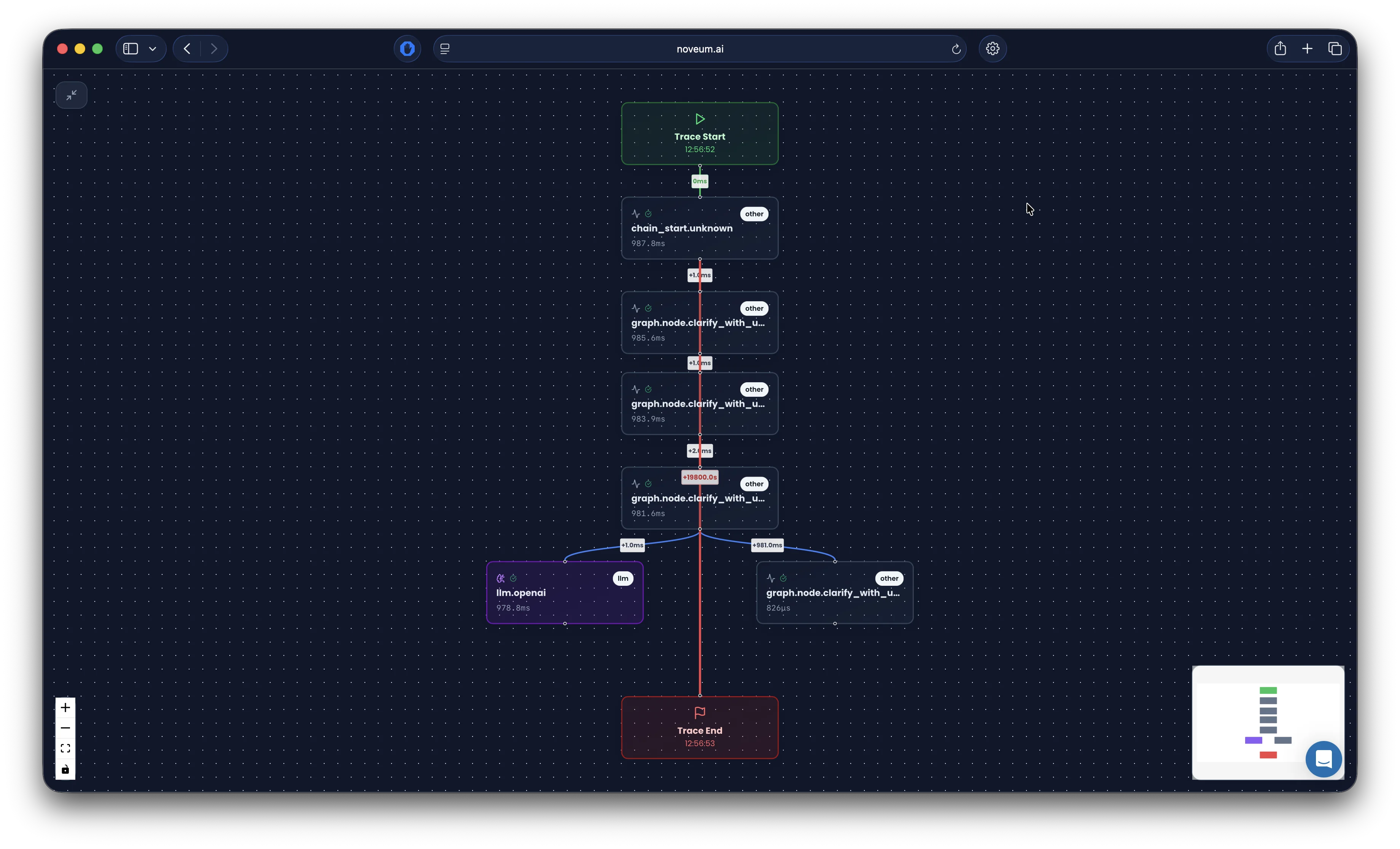This screenshot has width=1400, height=849.
Task: Click the fit view icon
Action: (x=65, y=749)
